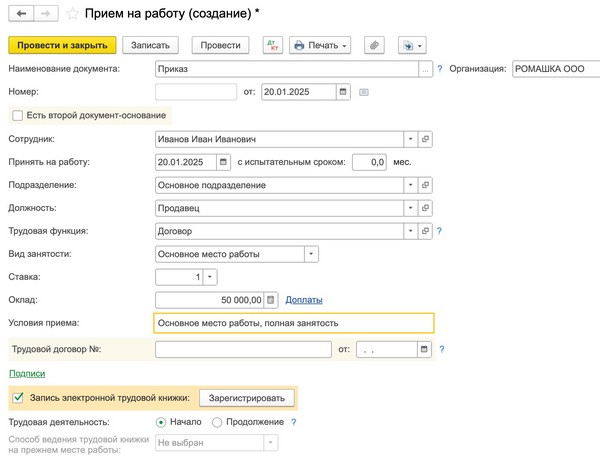The width and height of the screenshot is (600, 463).
Task: Open the Должность dropdown list
Action: (410, 208)
